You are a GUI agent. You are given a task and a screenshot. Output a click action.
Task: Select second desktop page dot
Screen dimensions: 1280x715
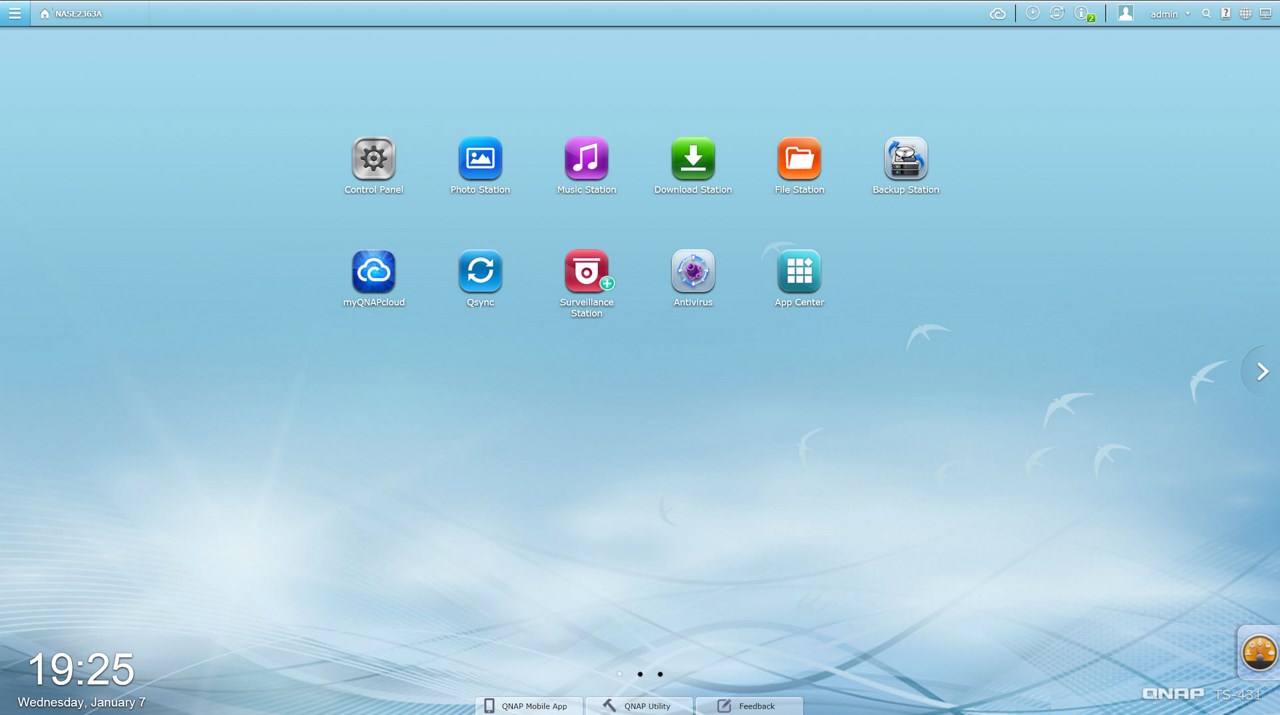[640, 674]
